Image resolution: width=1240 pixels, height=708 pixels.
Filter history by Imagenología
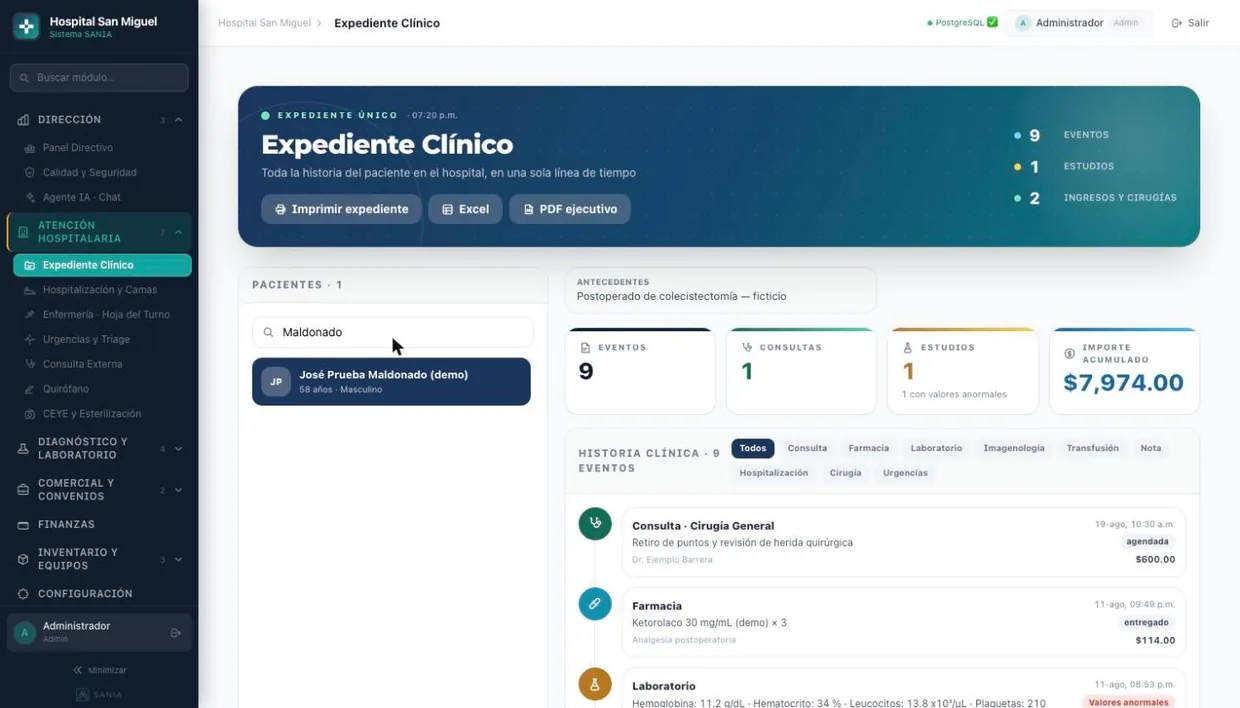click(x=1014, y=448)
